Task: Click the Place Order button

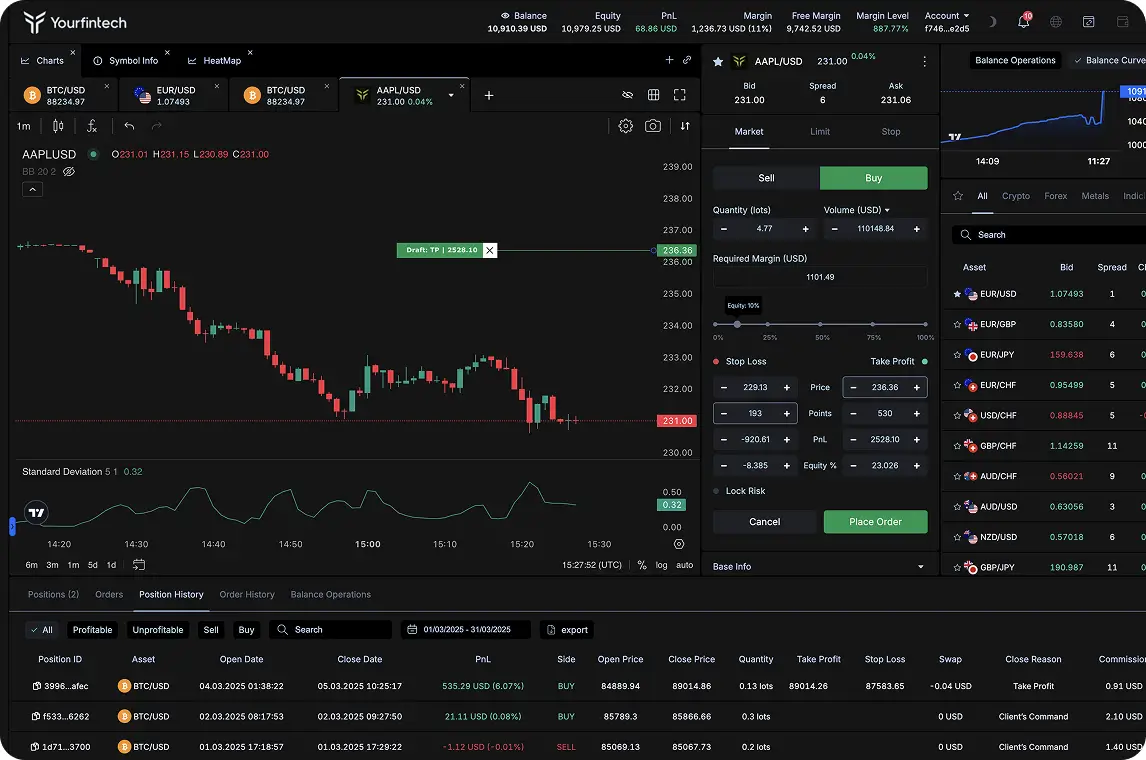Action: (876, 522)
